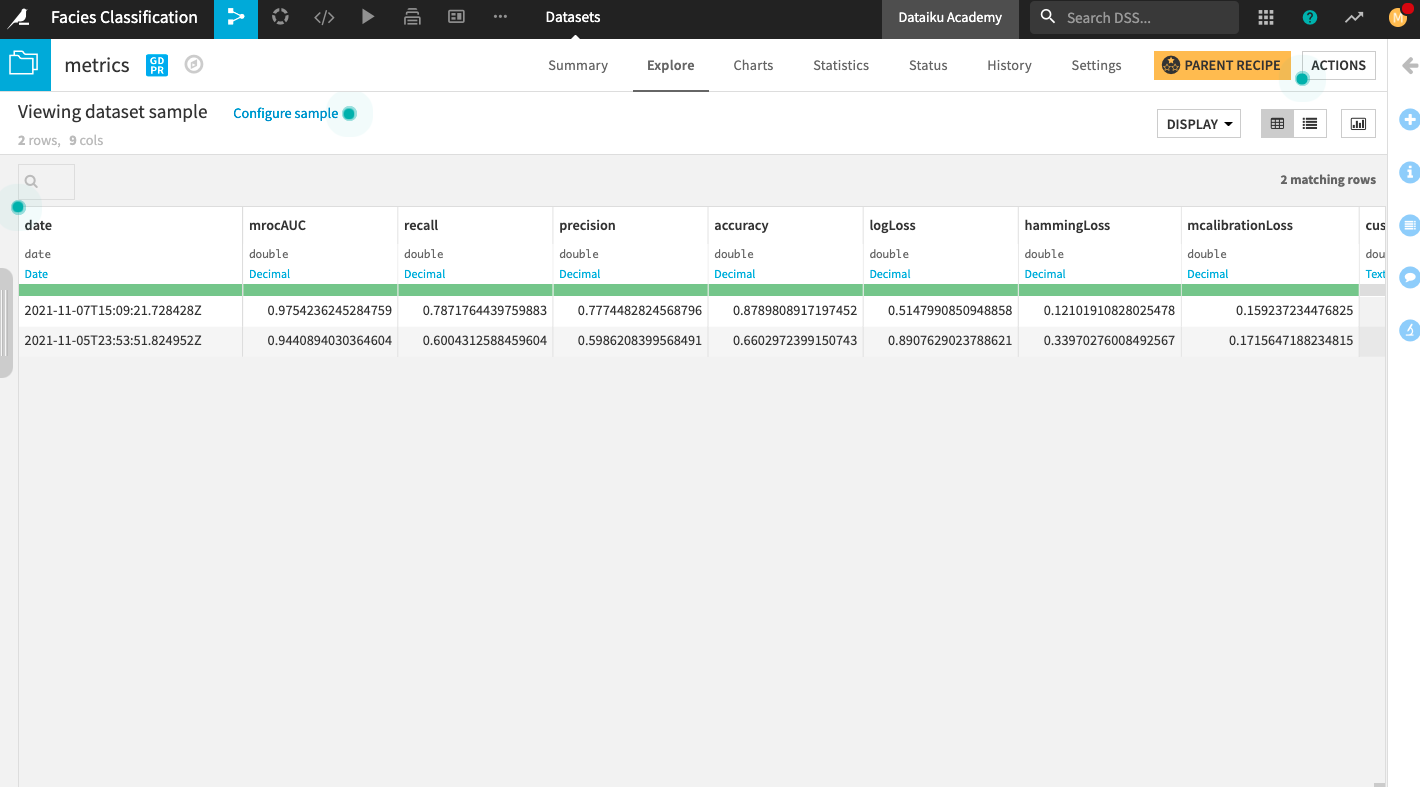Screen dimensions: 1420x787
Task: Collapse right panel with back arrow
Action: tap(1410, 66)
